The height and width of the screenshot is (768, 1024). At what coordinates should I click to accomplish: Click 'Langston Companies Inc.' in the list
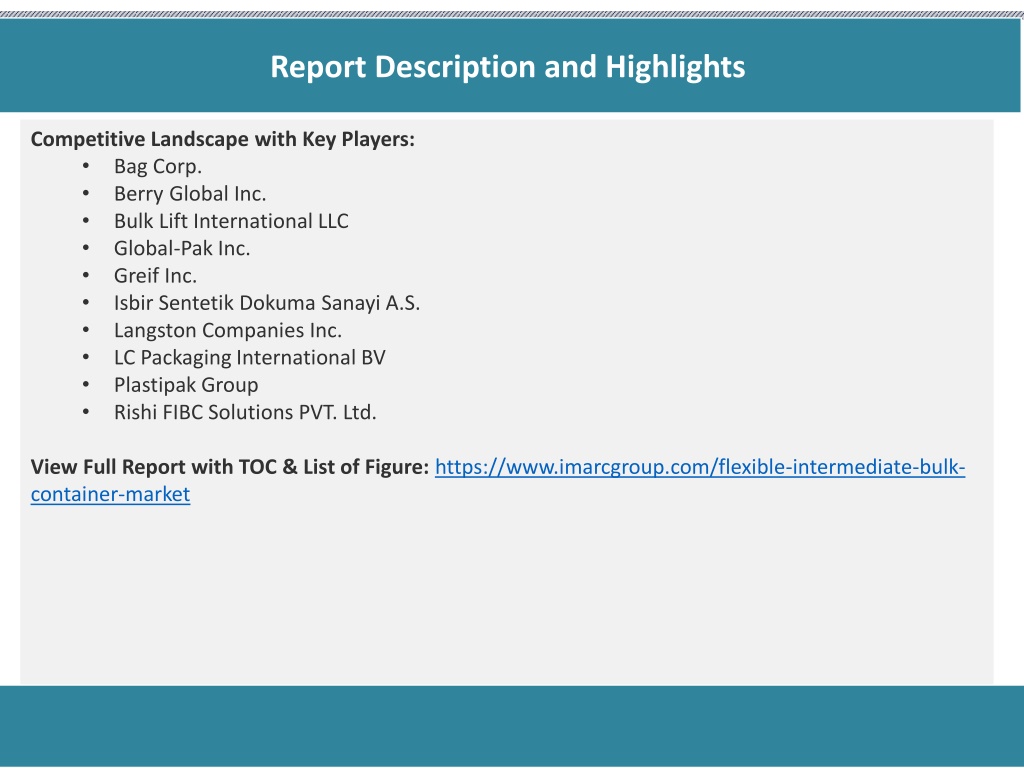pyautogui.click(x=228, y=330)
